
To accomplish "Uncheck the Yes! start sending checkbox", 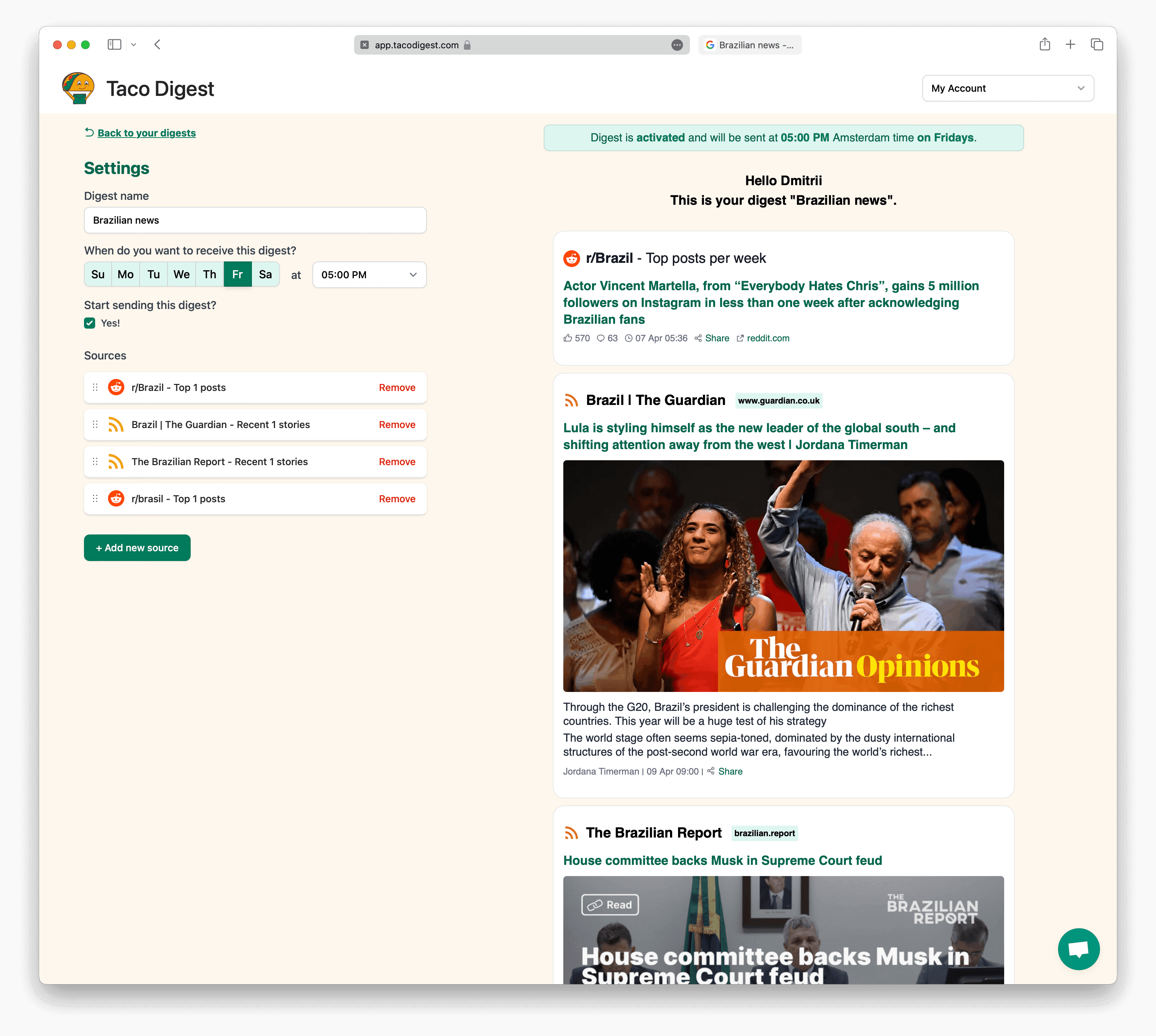I will point(90,323).
